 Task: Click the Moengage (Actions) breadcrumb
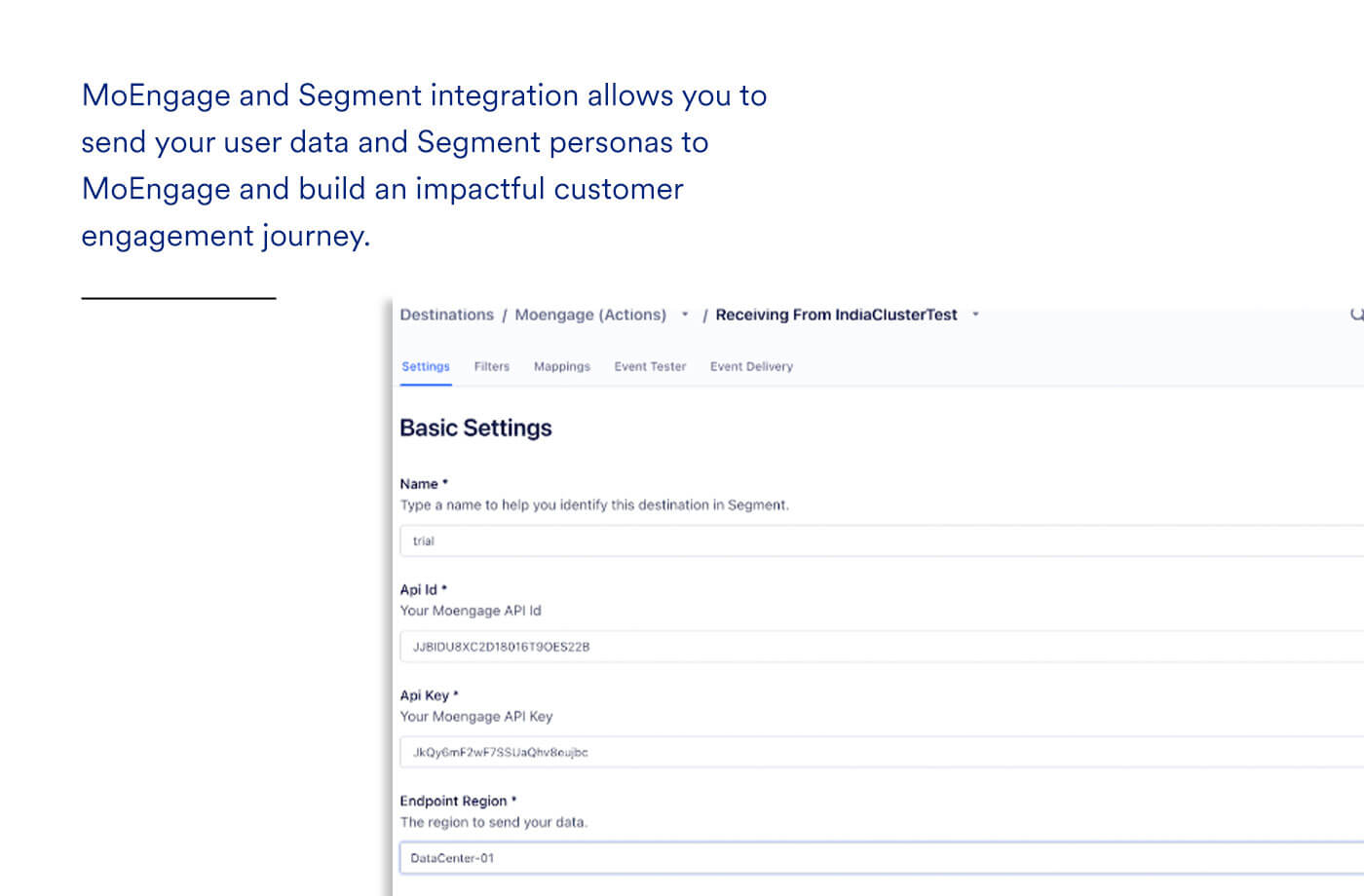590,315
